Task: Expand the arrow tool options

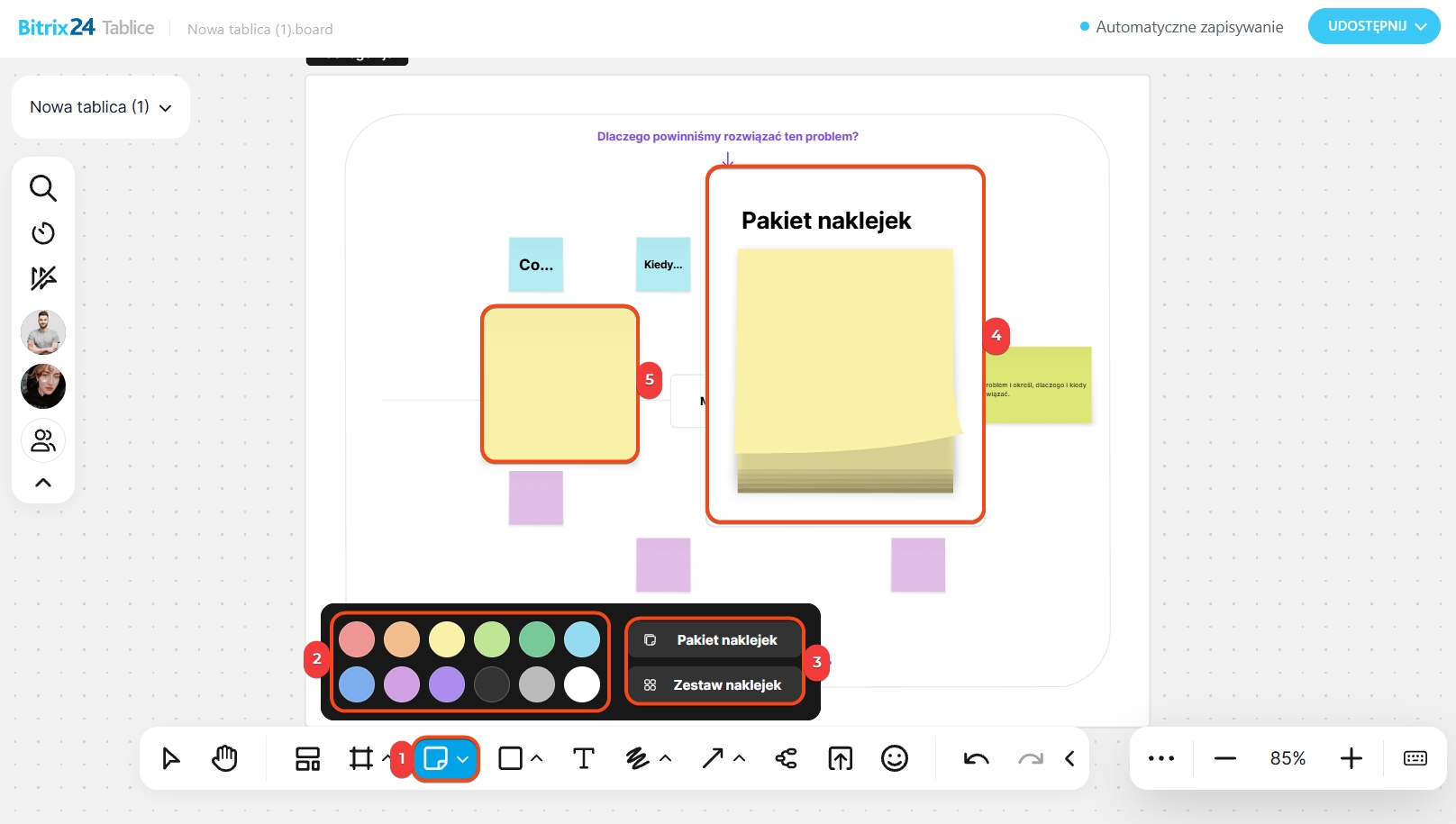Action: pos(740,759)
